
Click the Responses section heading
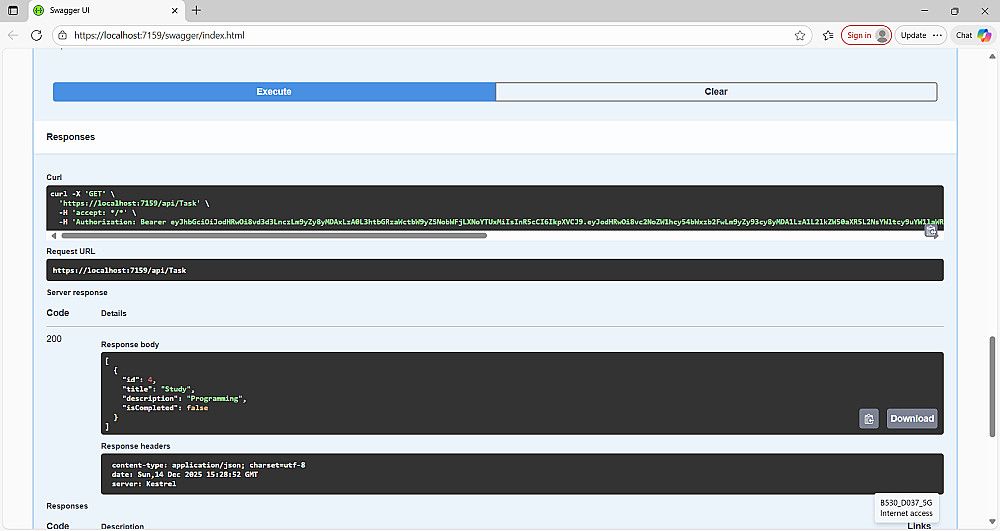coord(71,137)
